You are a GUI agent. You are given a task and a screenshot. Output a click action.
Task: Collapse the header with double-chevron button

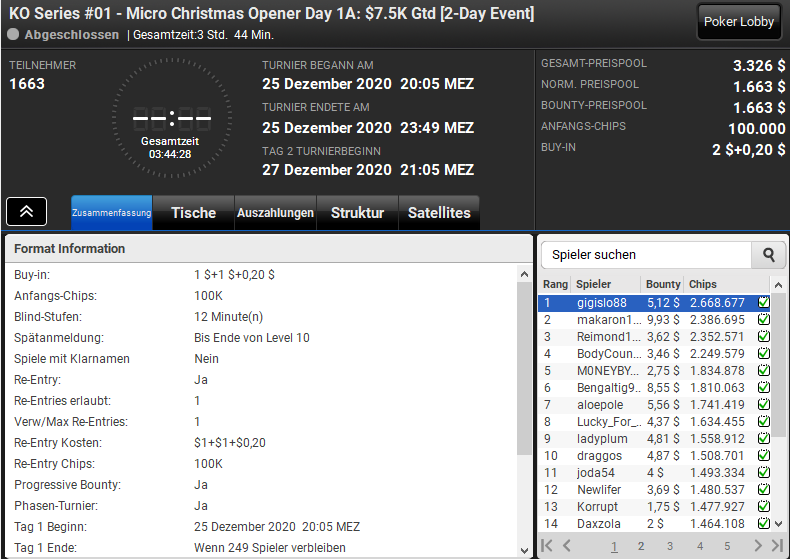pos(27,211)
